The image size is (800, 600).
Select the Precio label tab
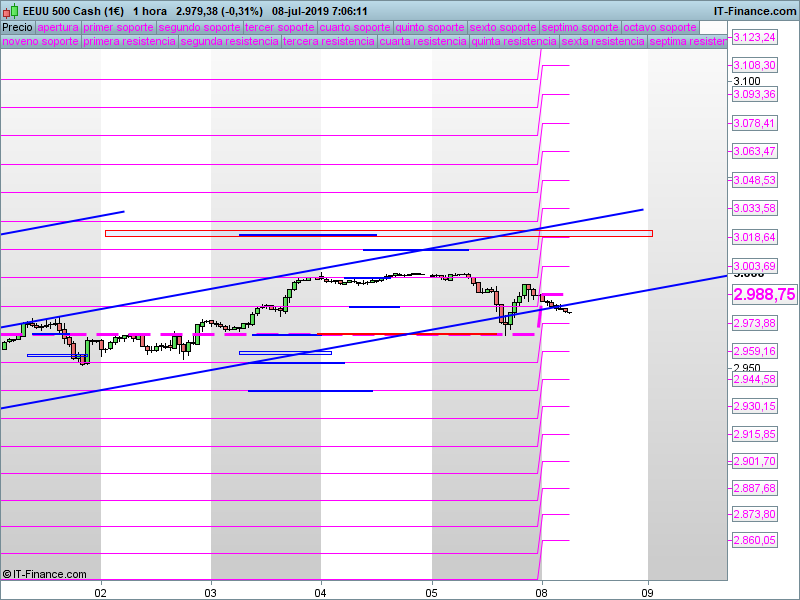point(17,28)
